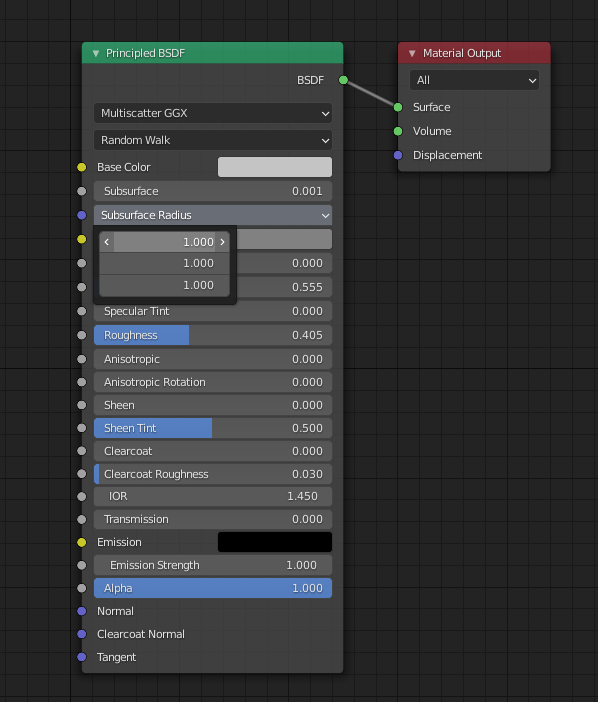Click the Subsurface 0.001 slider
Image resolution: width=598 pixels, height=702 pixels.
(213, 191)
